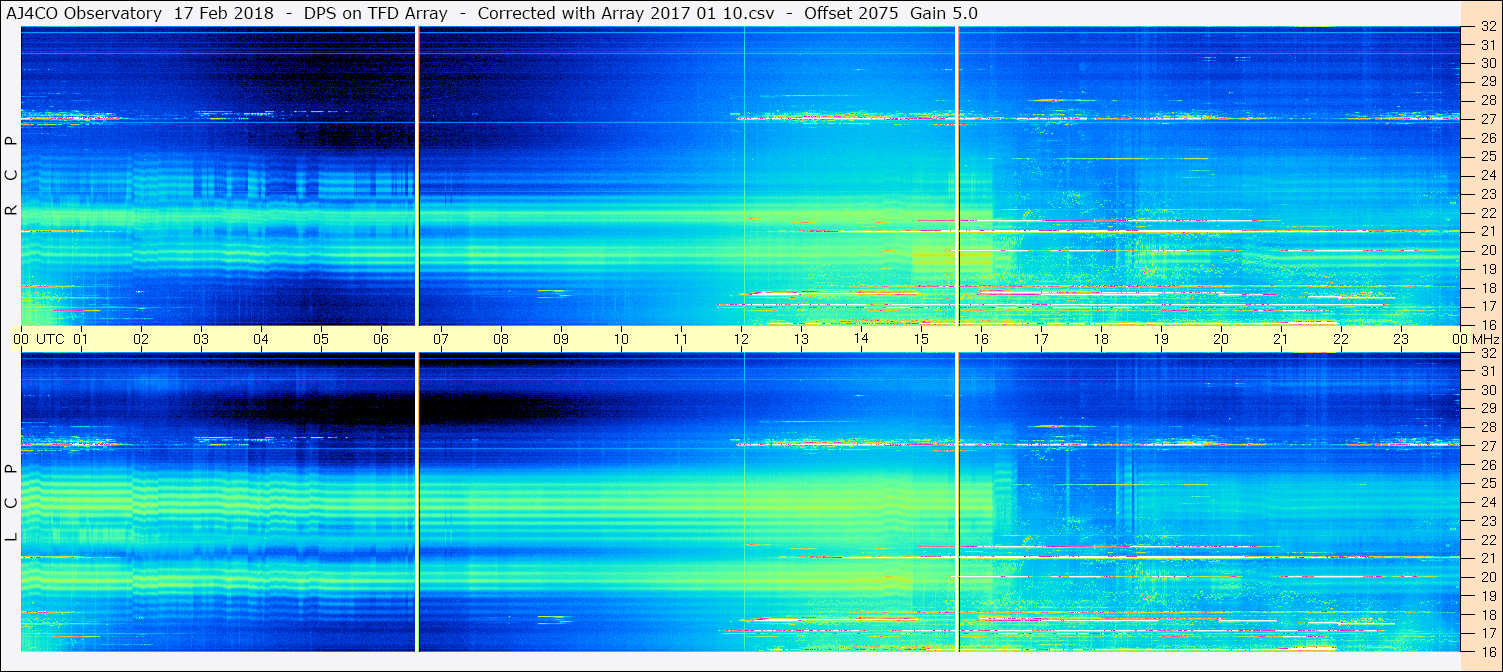Click the 32 MHz tick label on RCP frequency axis

click(x=1487, y=27)
